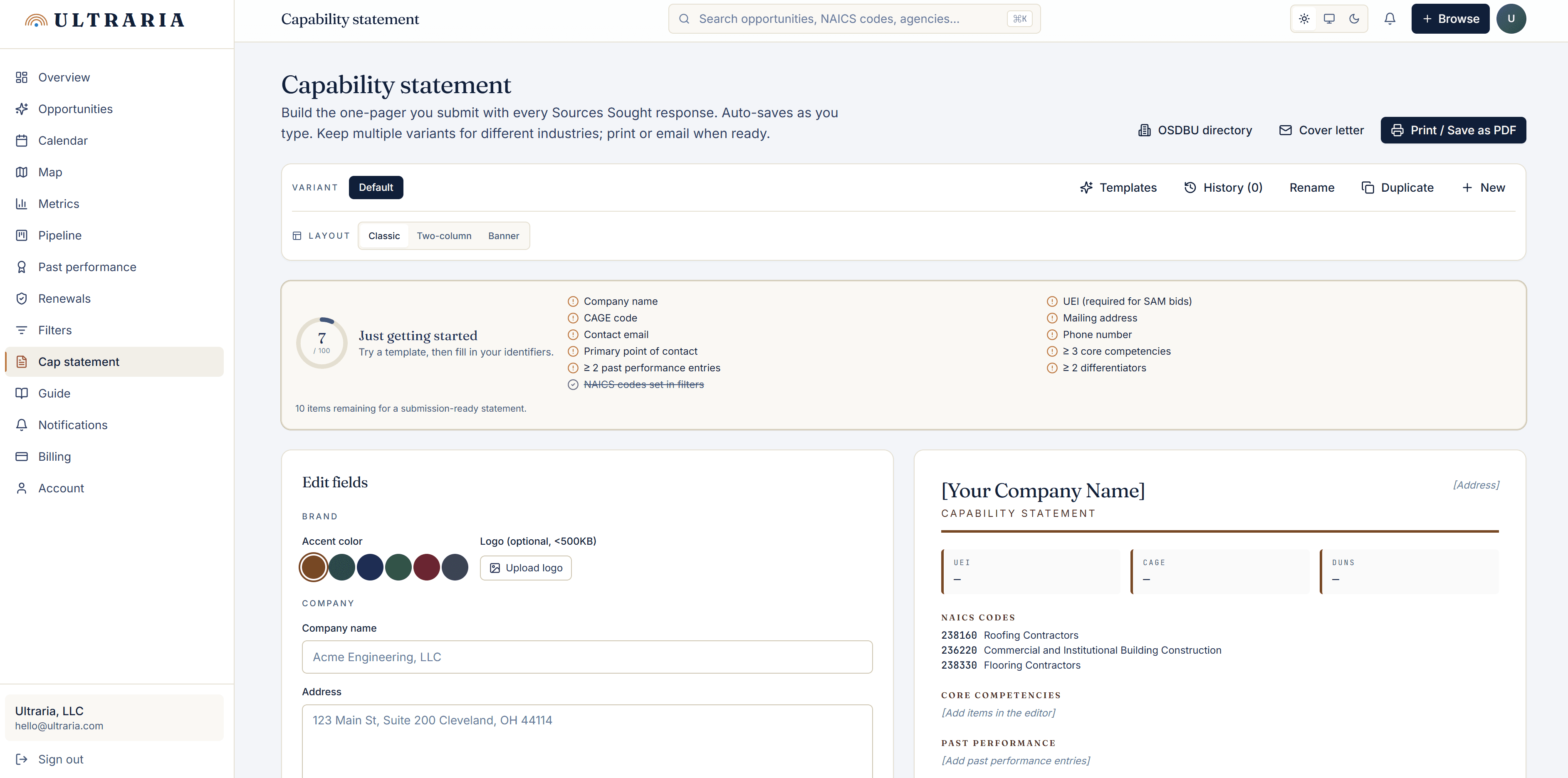Click the Notifications bell in sidebar
The width and height of the screenshot is (1568, 778).
click(x=22, y=425)
